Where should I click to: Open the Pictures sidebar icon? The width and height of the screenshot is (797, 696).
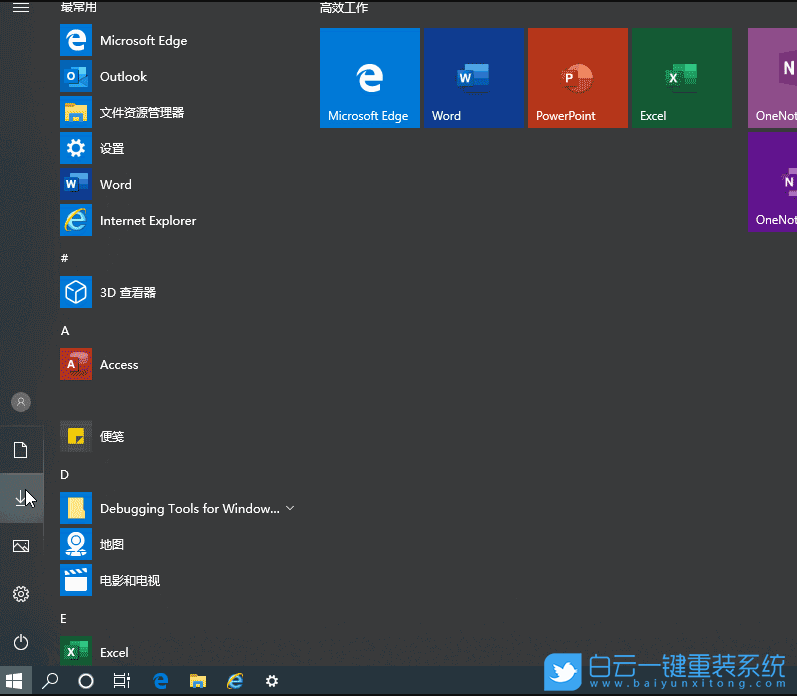pos(21,546)
